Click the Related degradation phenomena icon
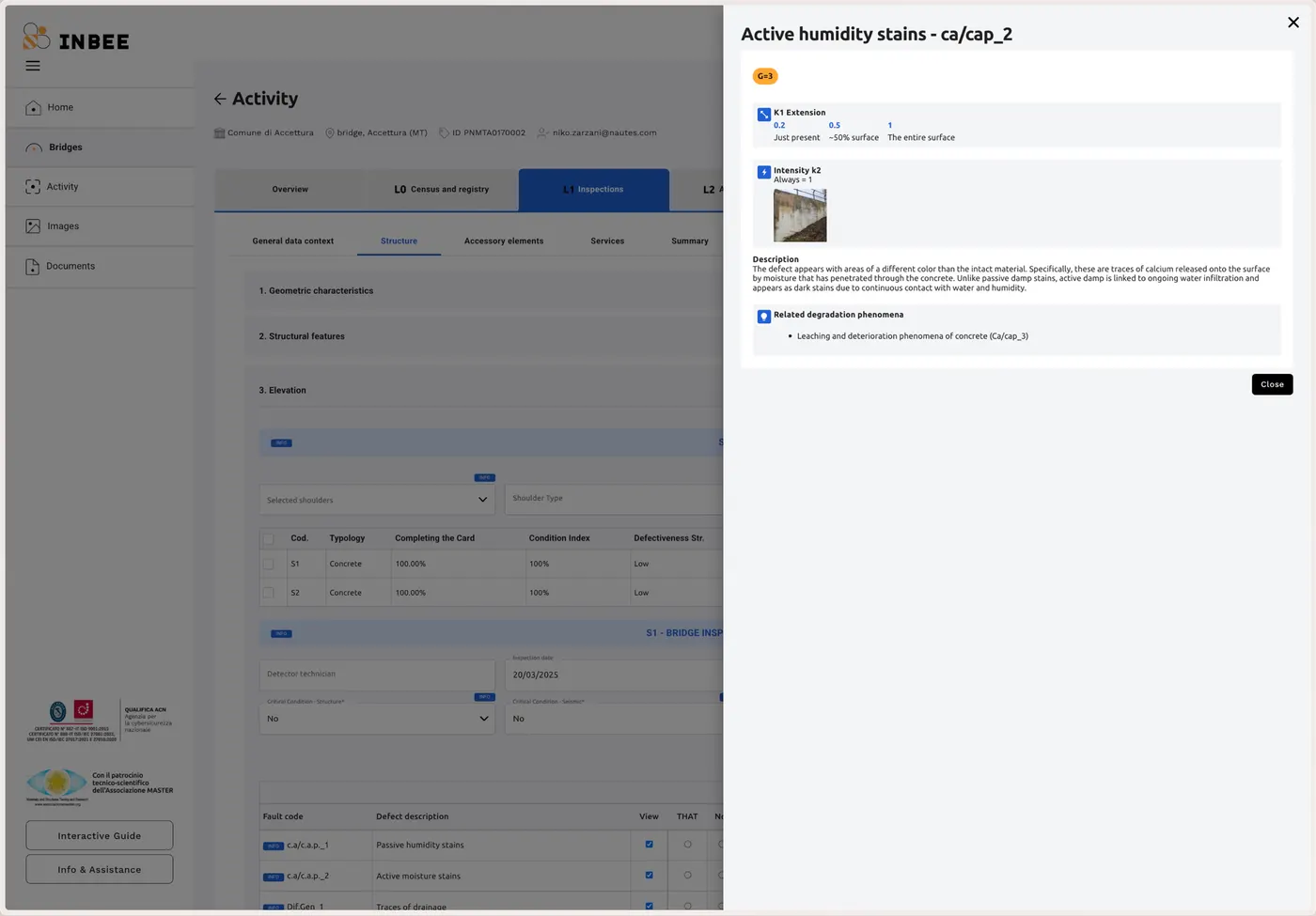This screenshot has width=1316, height=916. point(764,317)
